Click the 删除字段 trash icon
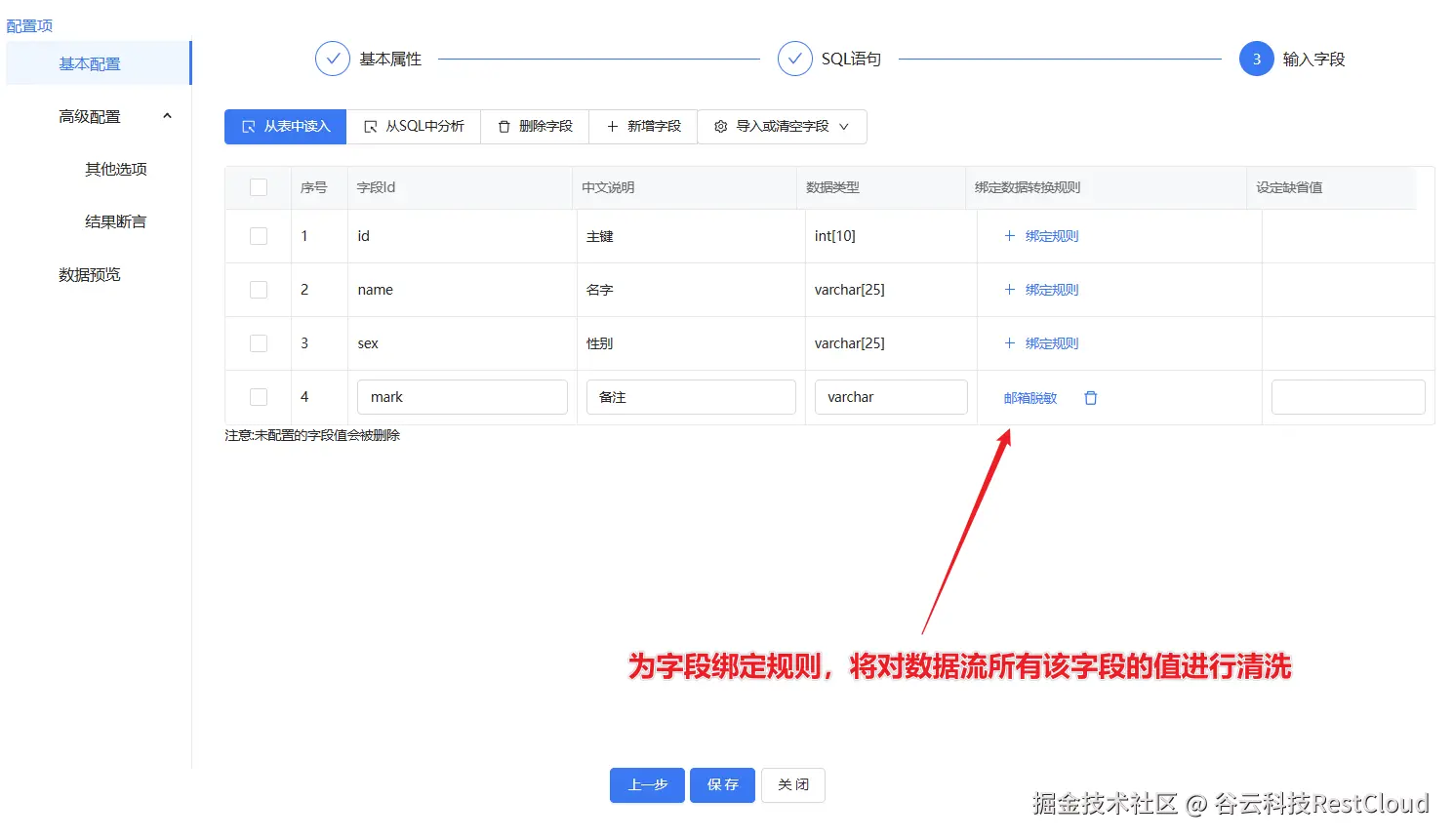This screenshot has width=1453, height=840. click(x=504, y=126)
